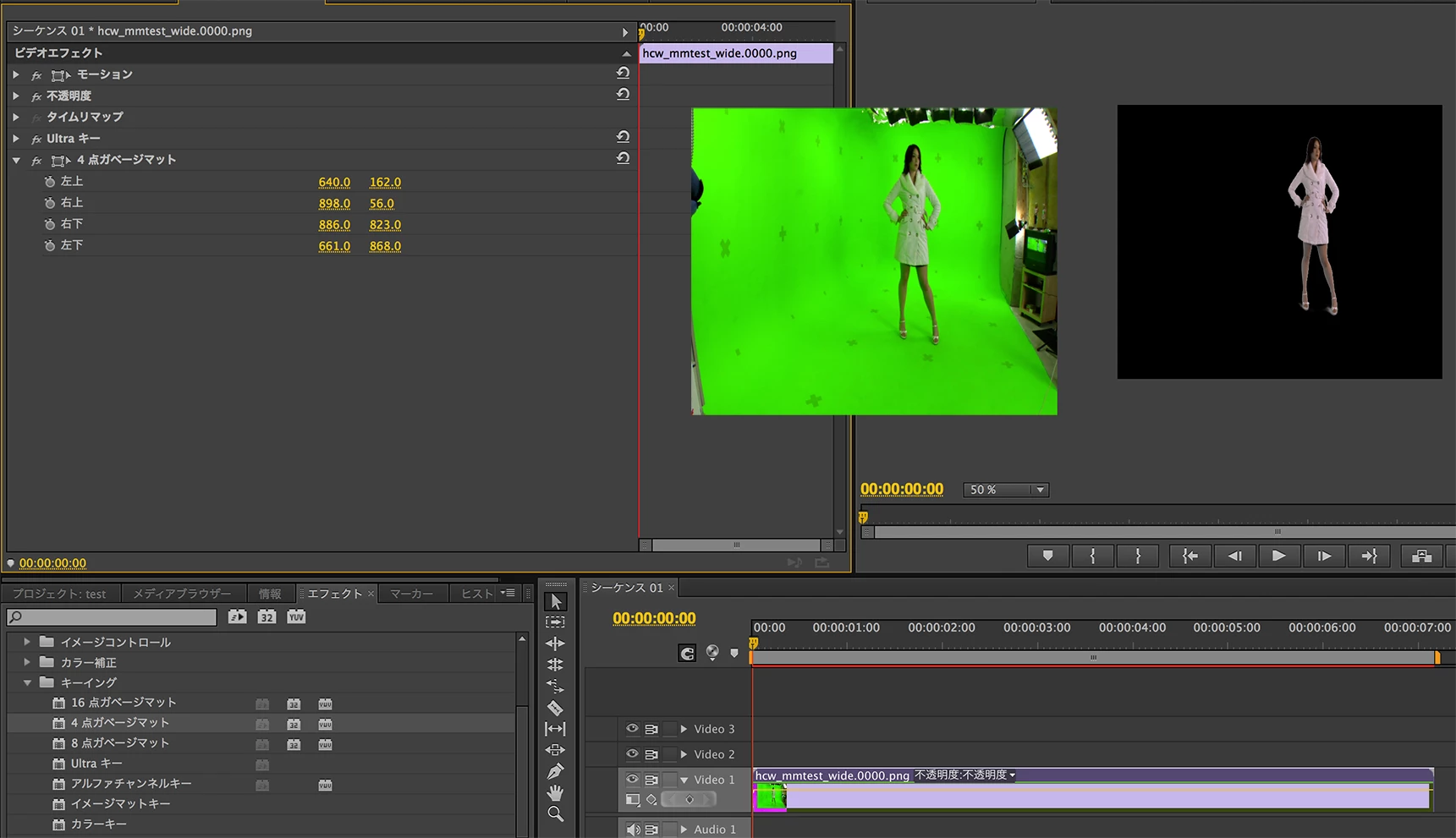Click the 640.0 value of 左上
1456x838 pixels.
(x=334, y=182)
